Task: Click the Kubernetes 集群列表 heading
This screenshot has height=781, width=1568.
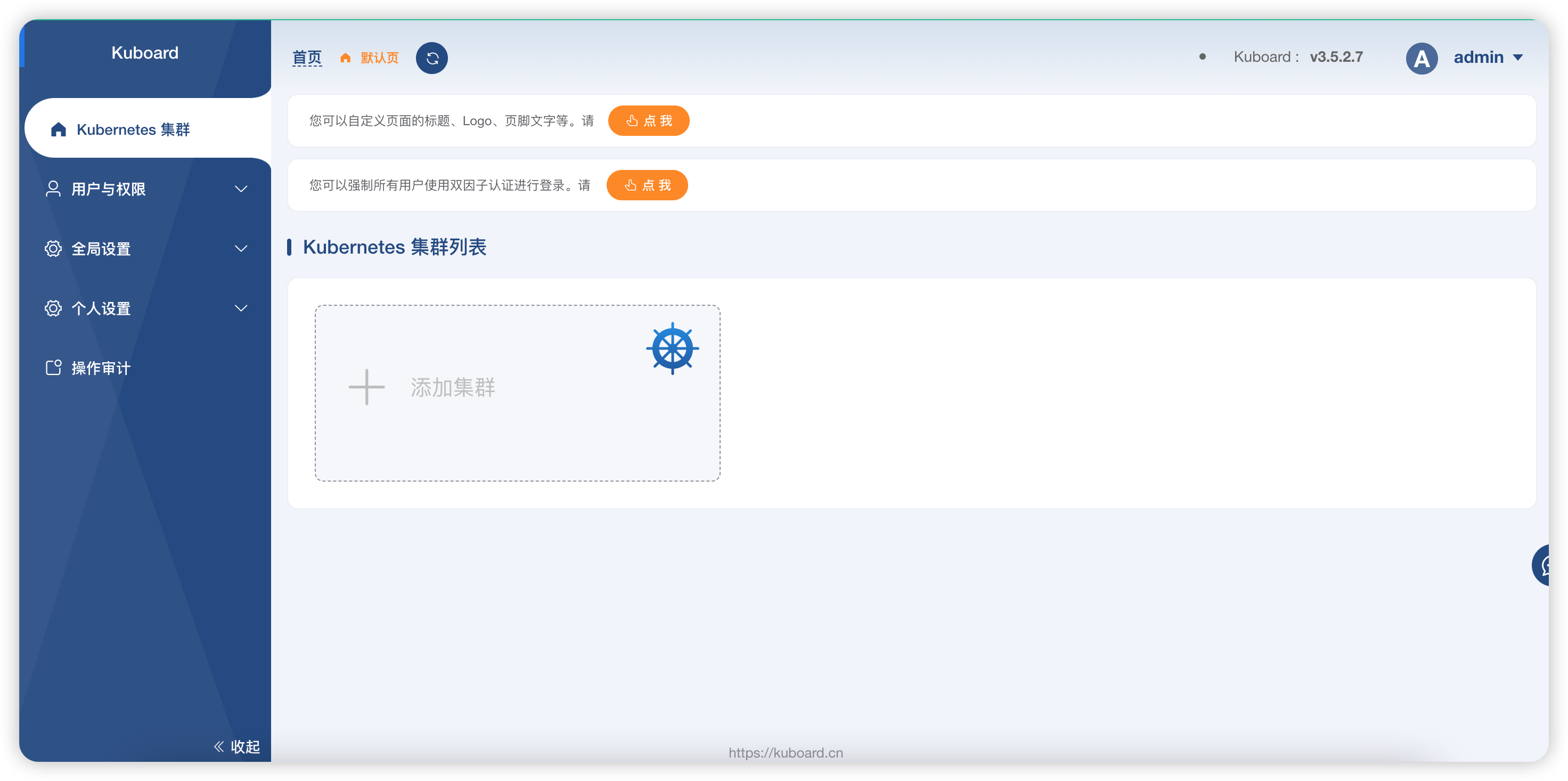Action: coord(395,247)
